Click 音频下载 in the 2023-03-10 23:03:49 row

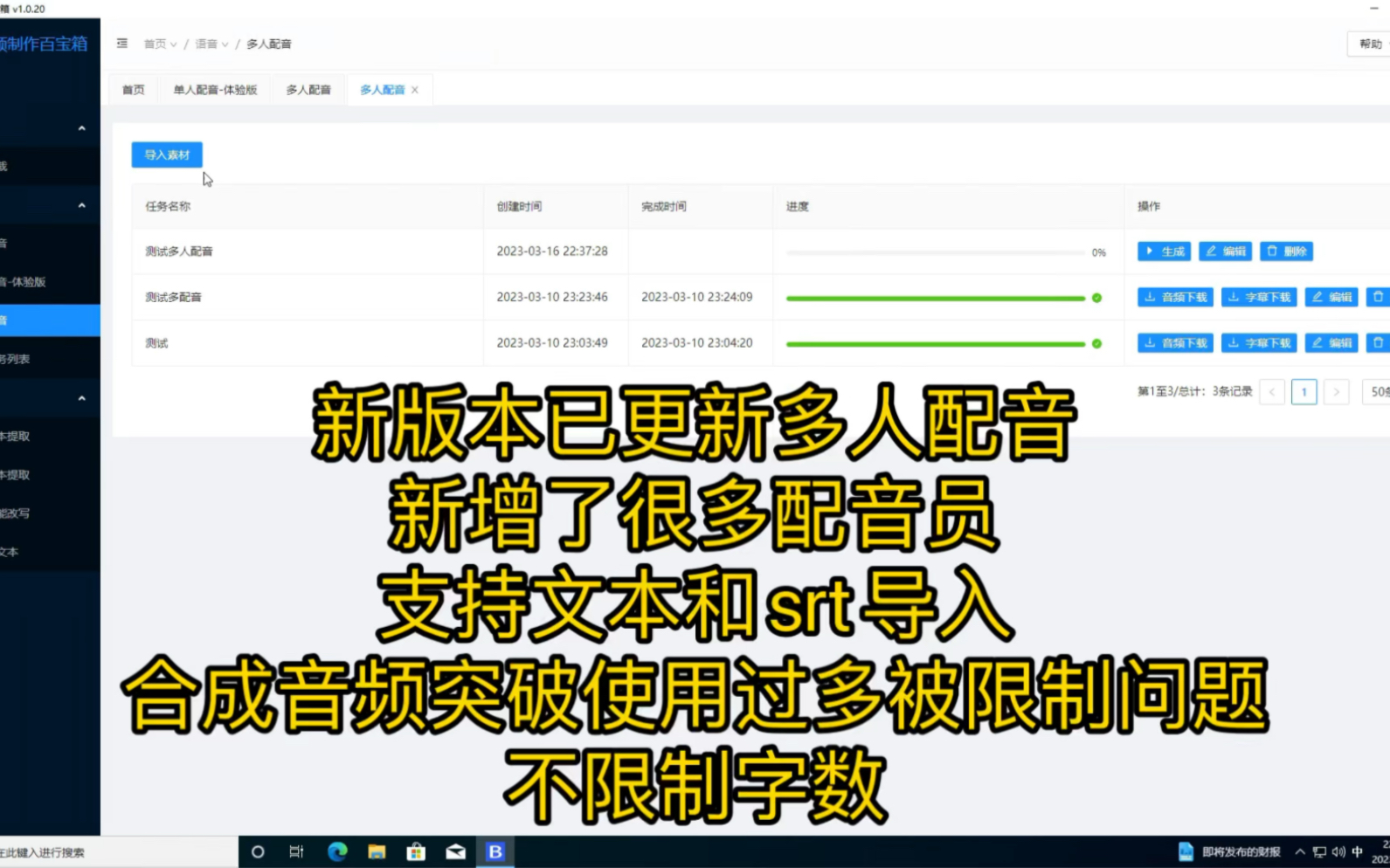pyautogui.click(x=1175, y=343)
